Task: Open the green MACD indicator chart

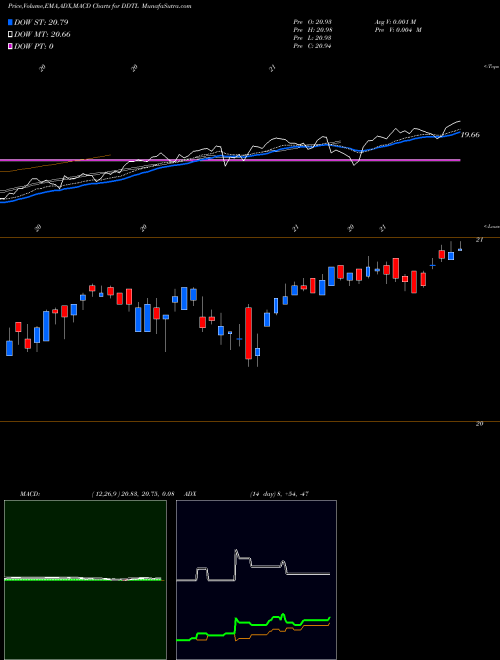Action: point(85,580)
